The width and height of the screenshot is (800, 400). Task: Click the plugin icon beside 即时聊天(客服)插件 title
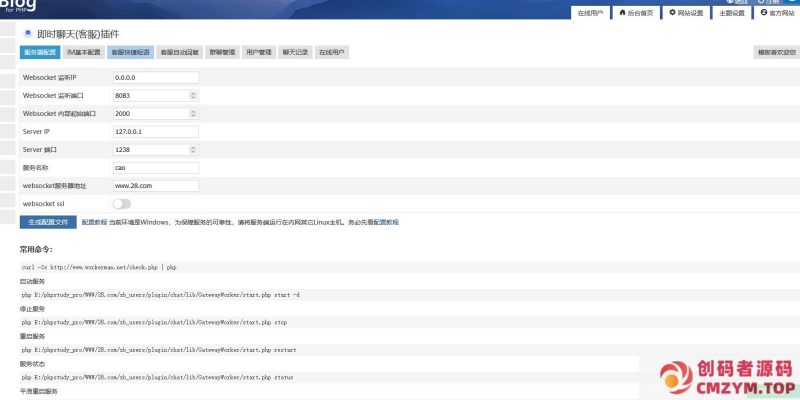pos(27,34)
